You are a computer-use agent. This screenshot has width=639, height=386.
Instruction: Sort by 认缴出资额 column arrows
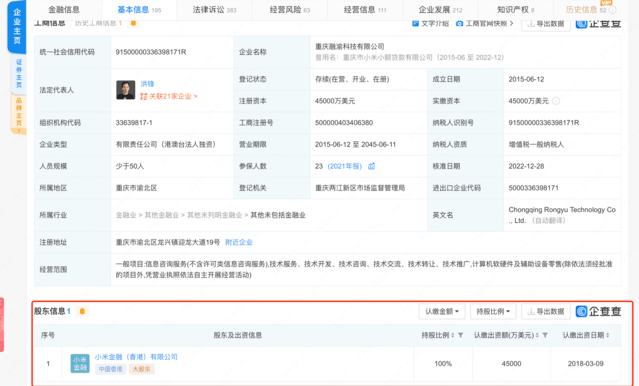(537, 335)
